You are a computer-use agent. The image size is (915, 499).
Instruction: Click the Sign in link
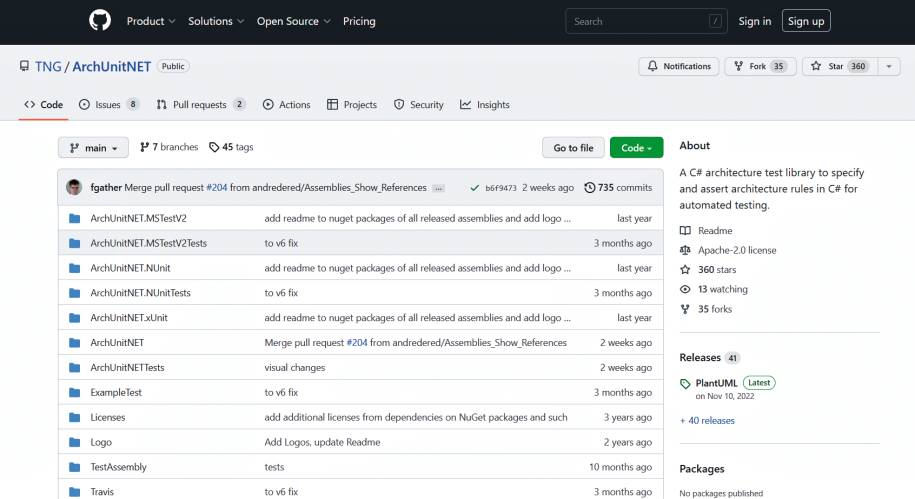tap(755, 21)
